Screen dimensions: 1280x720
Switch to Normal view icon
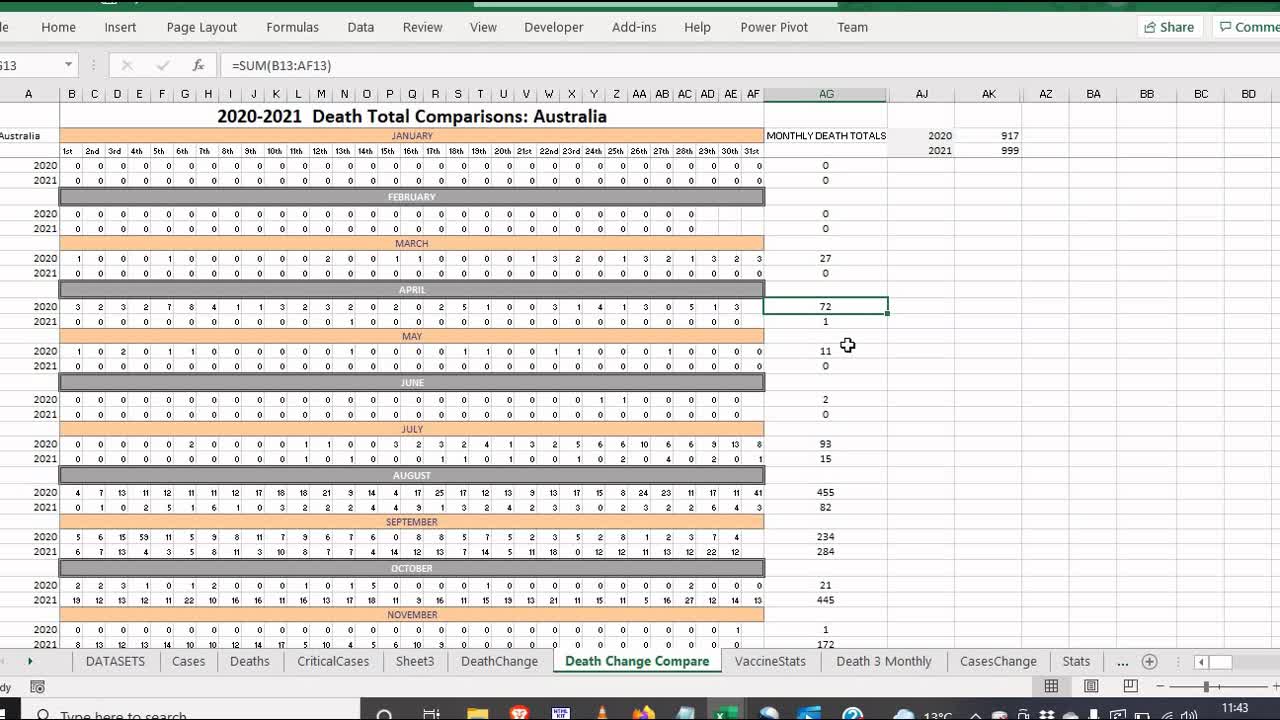(1051, 686)
